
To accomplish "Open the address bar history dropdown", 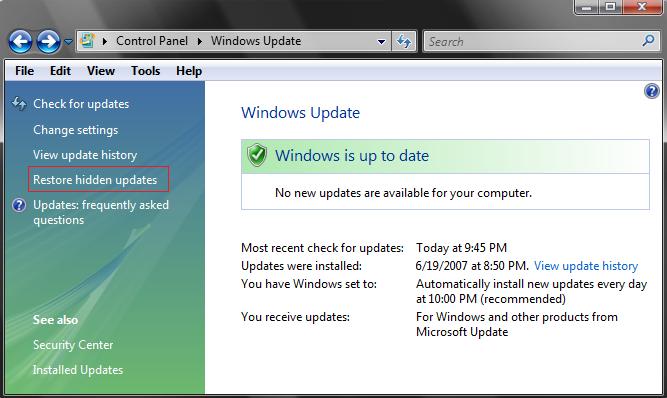I will pyautogui.click(x=382, y=42).
